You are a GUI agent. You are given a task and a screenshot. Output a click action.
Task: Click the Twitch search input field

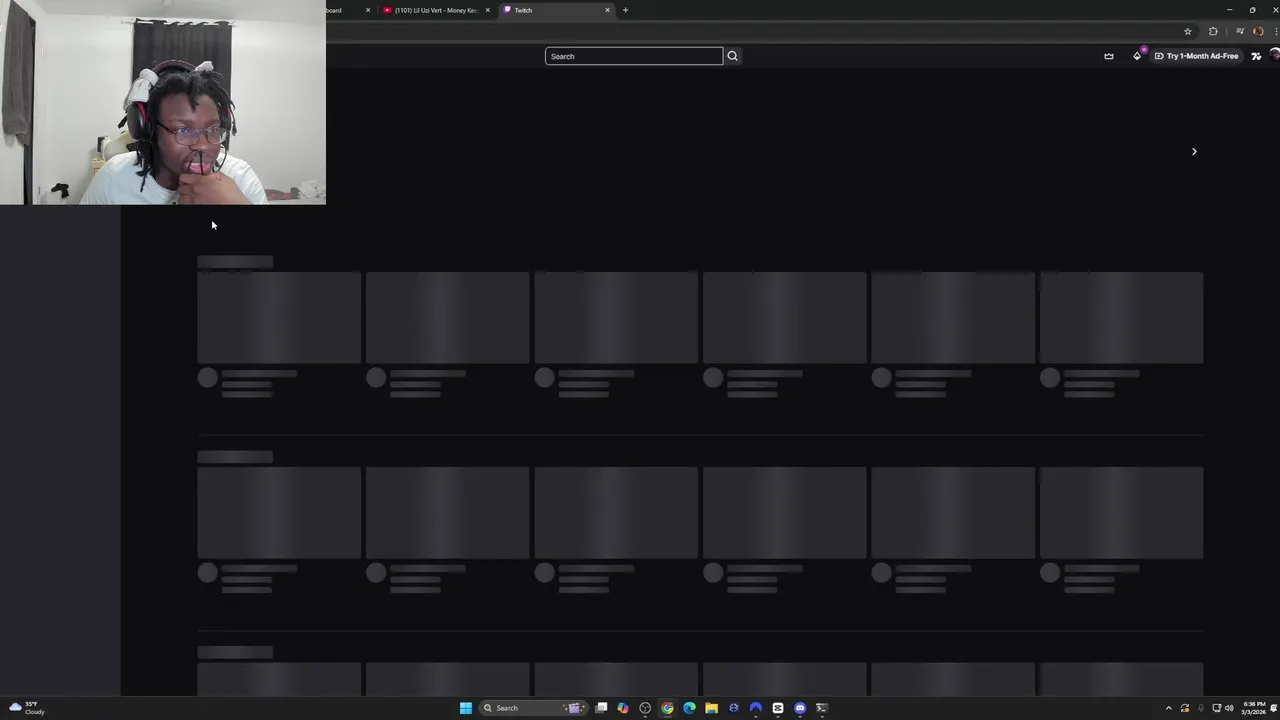[x=633, y=56]
